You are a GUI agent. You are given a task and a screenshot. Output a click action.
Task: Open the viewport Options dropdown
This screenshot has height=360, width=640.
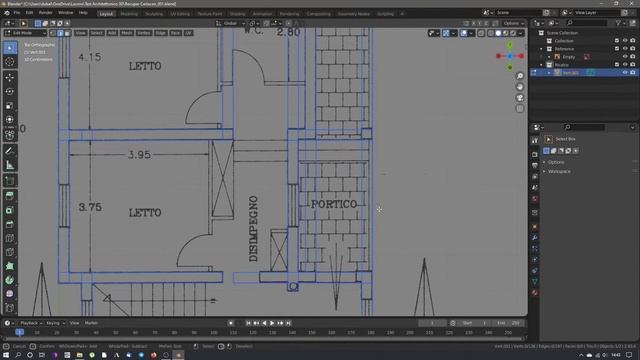514,23
